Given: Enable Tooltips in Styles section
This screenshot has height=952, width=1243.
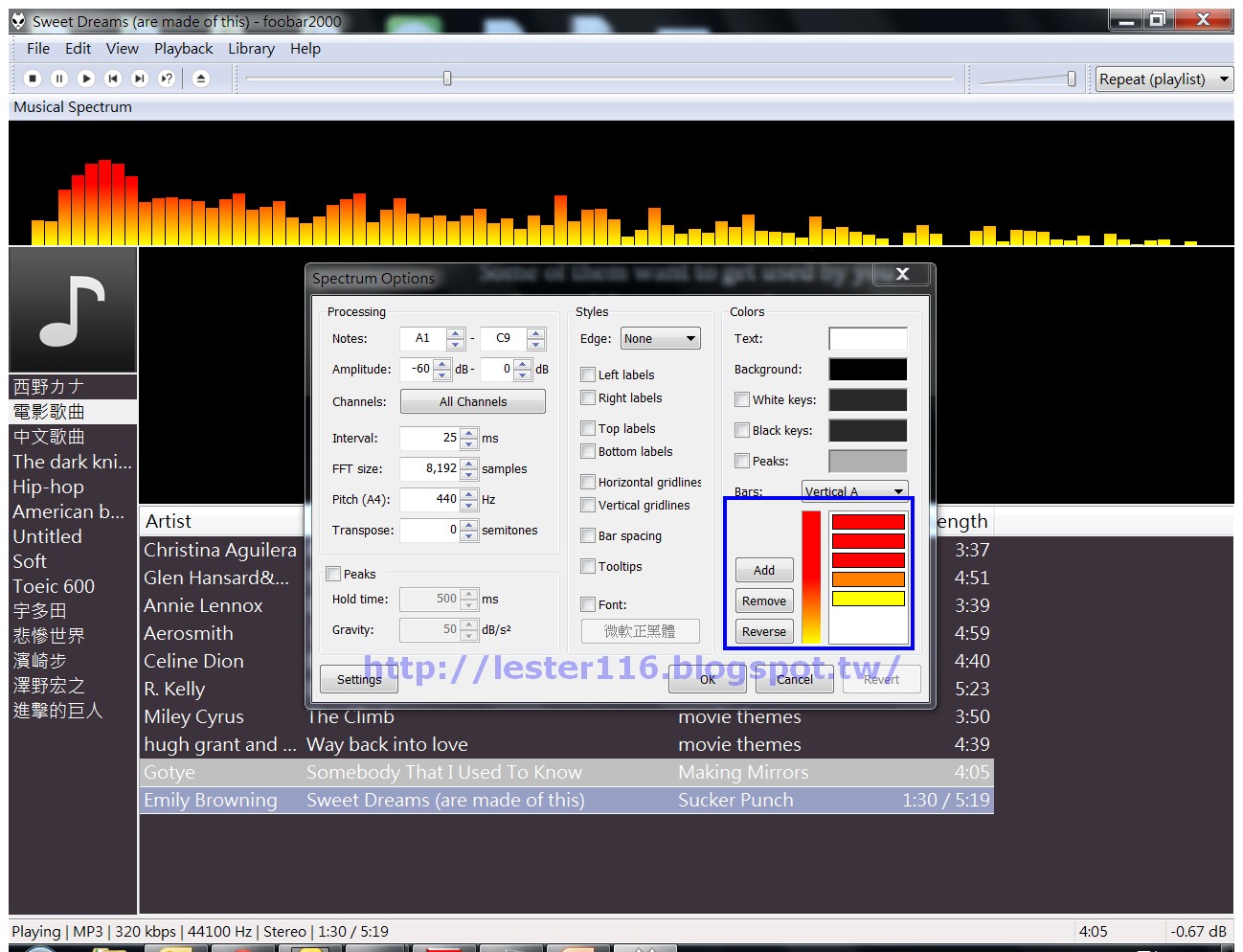Looking at the screenshot, I should [588, 566].
